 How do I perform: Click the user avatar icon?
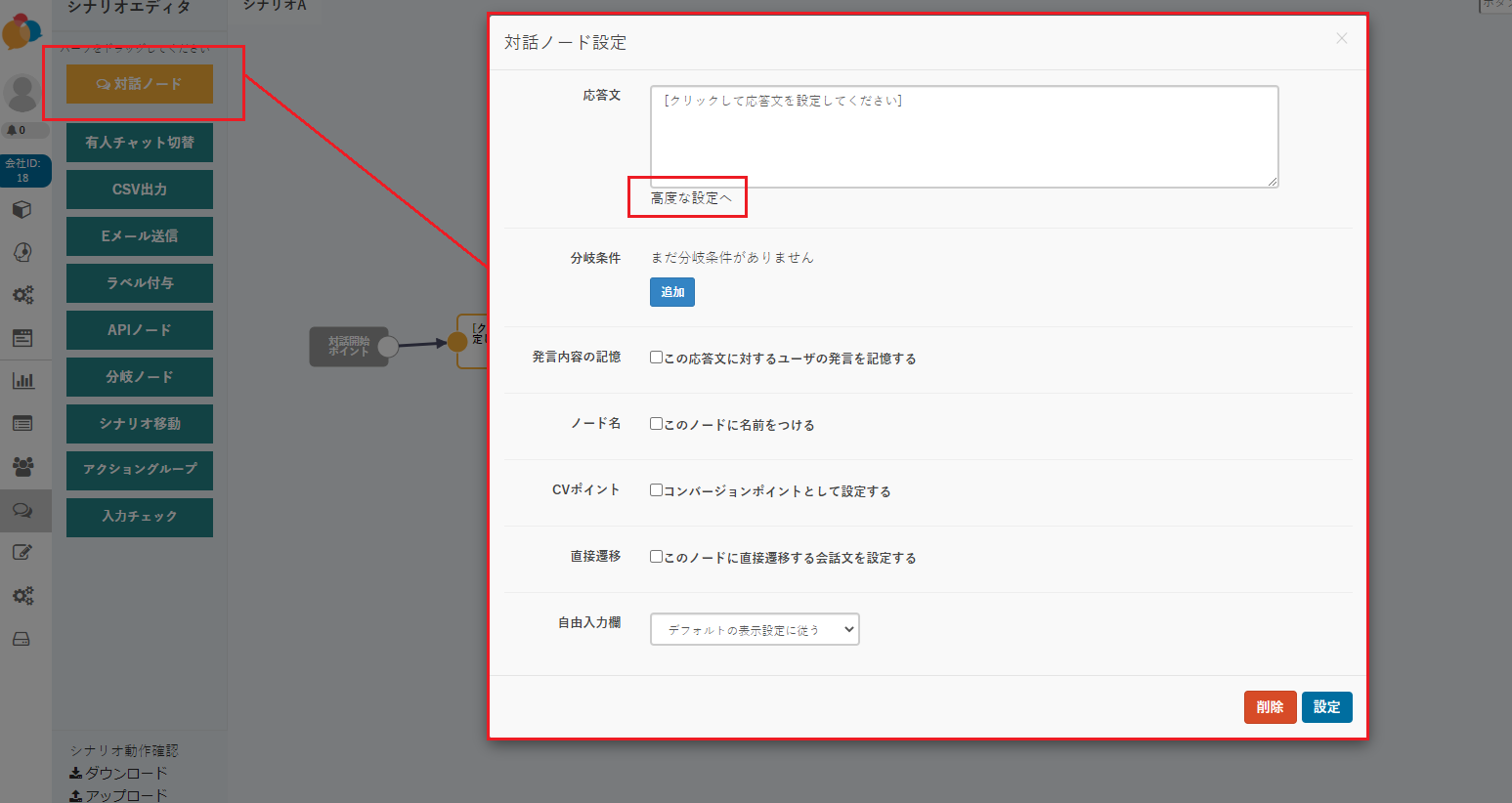(22, 94)
